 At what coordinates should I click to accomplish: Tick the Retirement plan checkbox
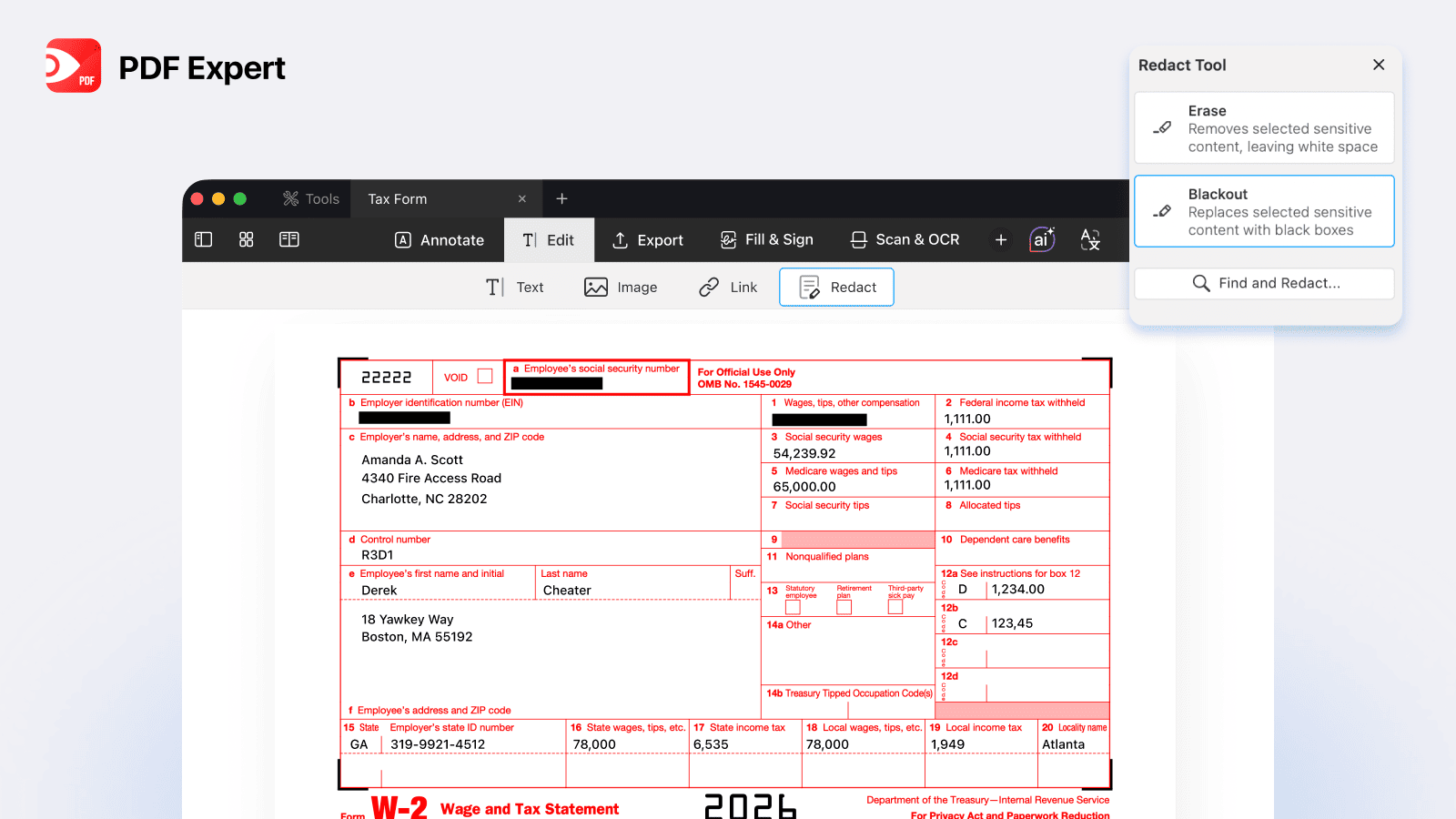tap(844, 607)
